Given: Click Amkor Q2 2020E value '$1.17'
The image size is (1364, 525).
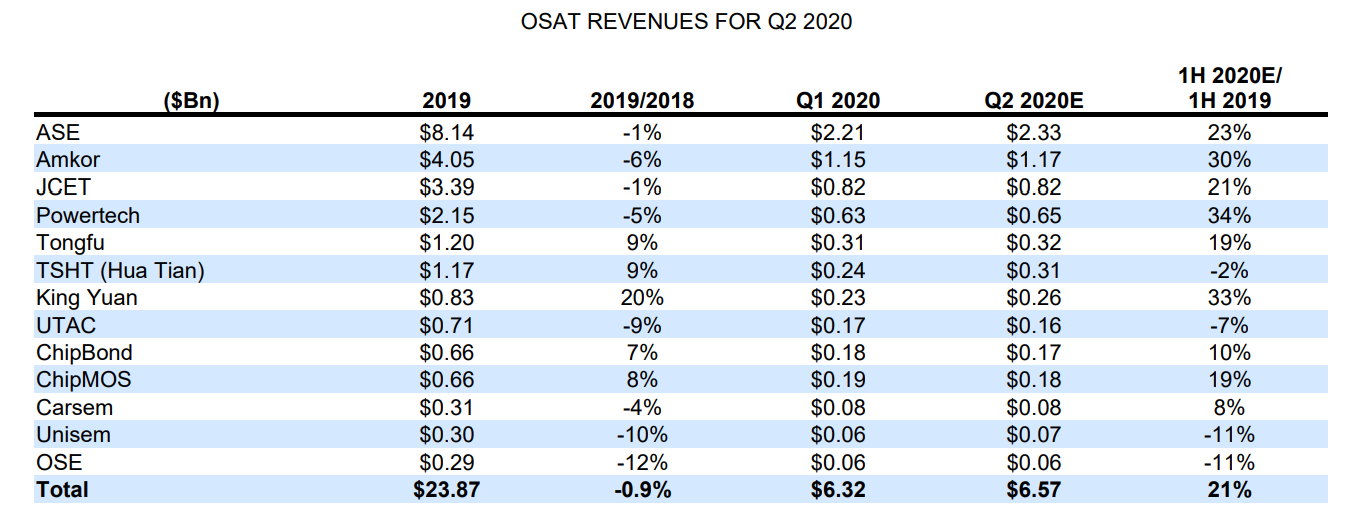Looking at the screenshot, I should [1034, 159].
